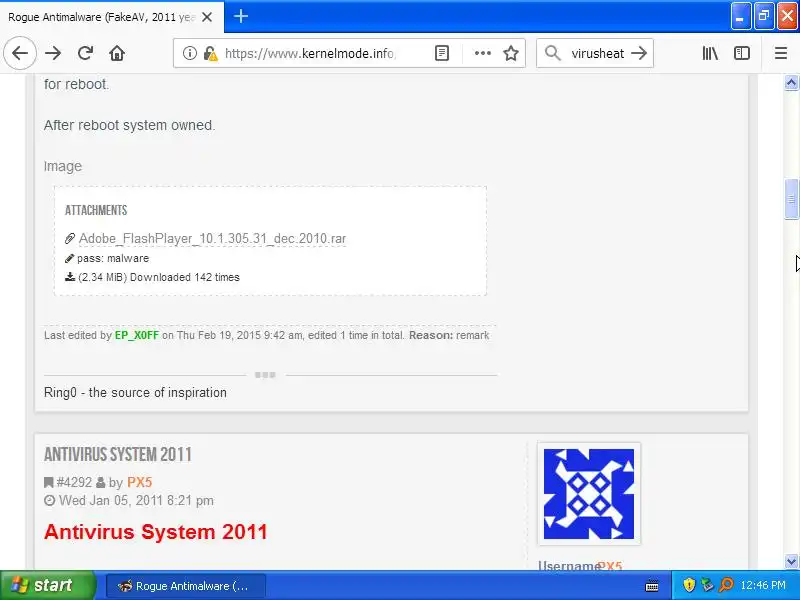Open the Image link in the post
The height and width of the screenshot is (600, 800).
pos(63,166)
